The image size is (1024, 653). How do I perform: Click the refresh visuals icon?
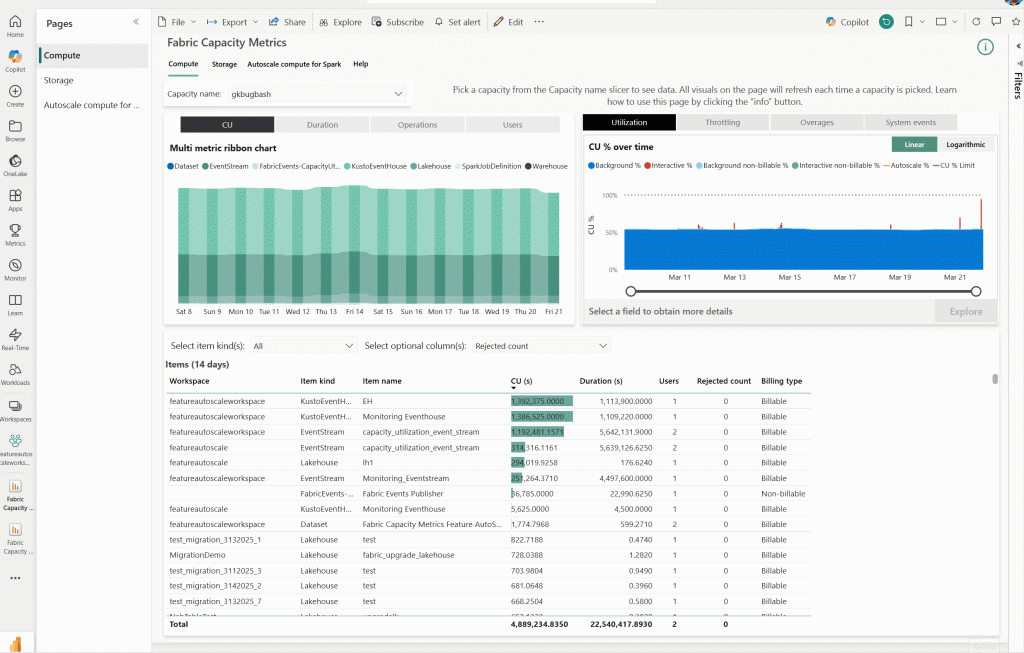976,22
